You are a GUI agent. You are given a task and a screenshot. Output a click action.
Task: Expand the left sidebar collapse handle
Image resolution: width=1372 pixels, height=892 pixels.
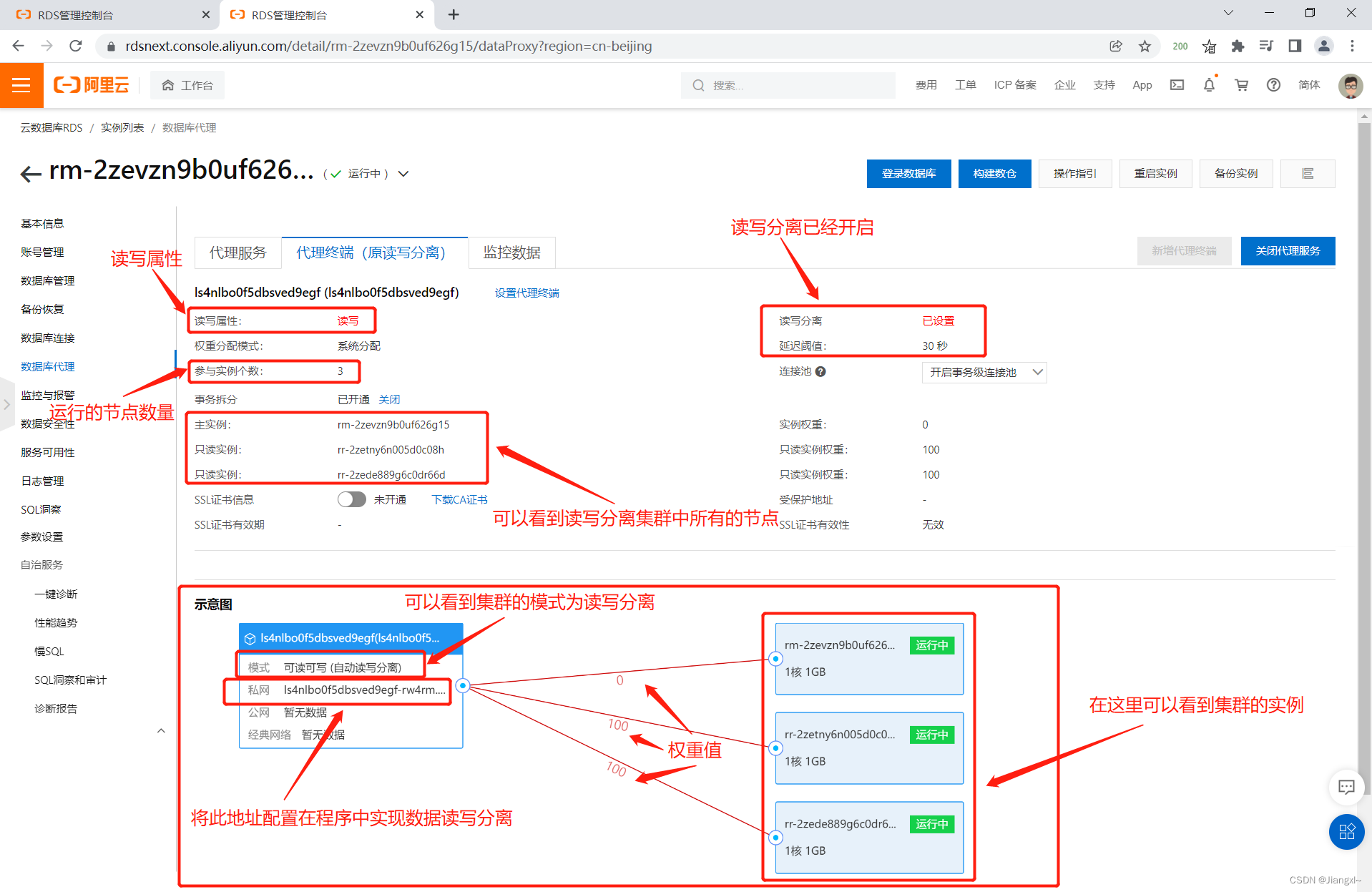coord(6,404)
